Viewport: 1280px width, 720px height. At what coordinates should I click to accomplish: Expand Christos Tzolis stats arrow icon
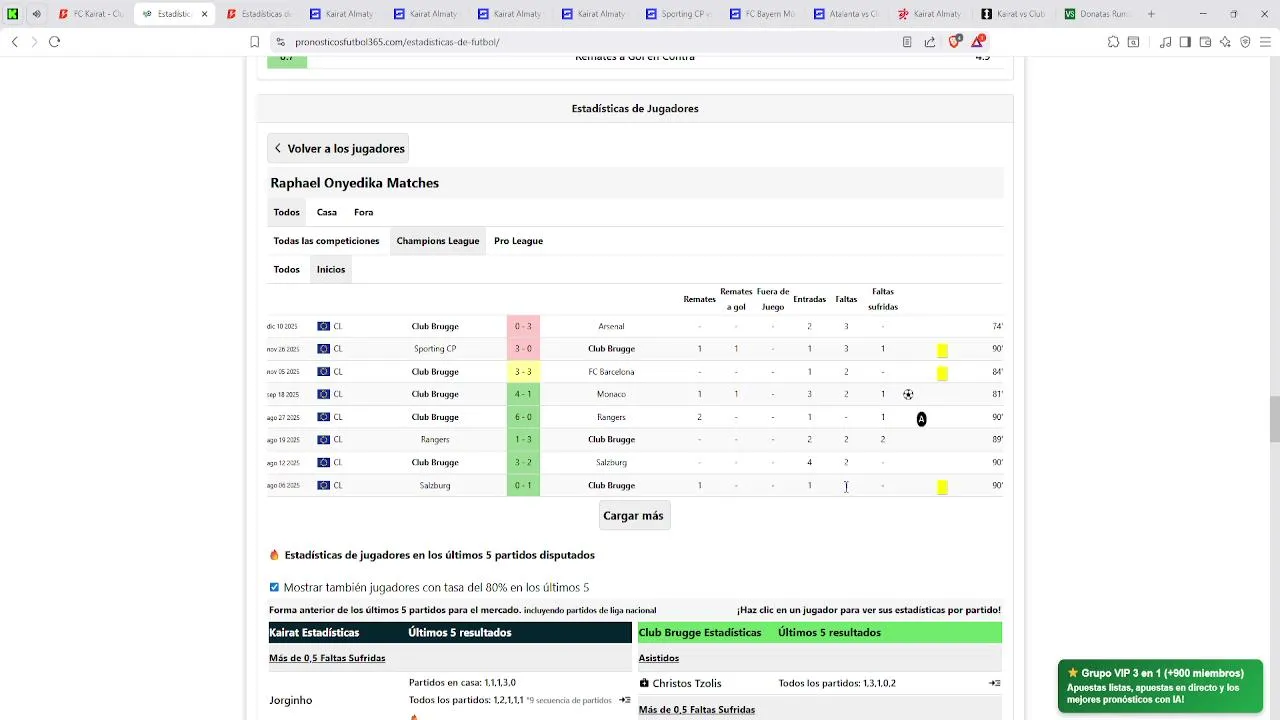[995, 683]
